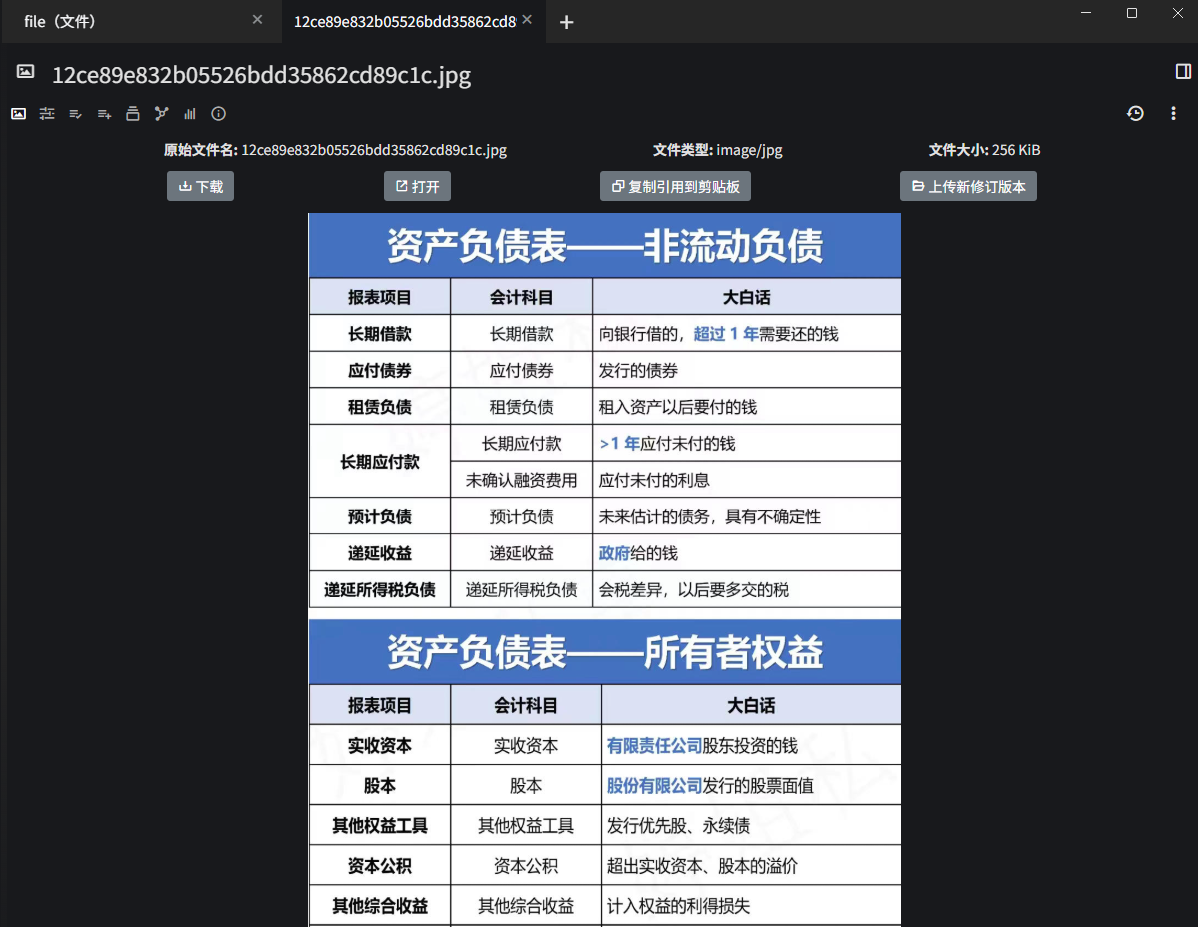Open Note Info circle icon
Image resolution: width=1198 pixels, height=927 pixels.
pos(219,114)
